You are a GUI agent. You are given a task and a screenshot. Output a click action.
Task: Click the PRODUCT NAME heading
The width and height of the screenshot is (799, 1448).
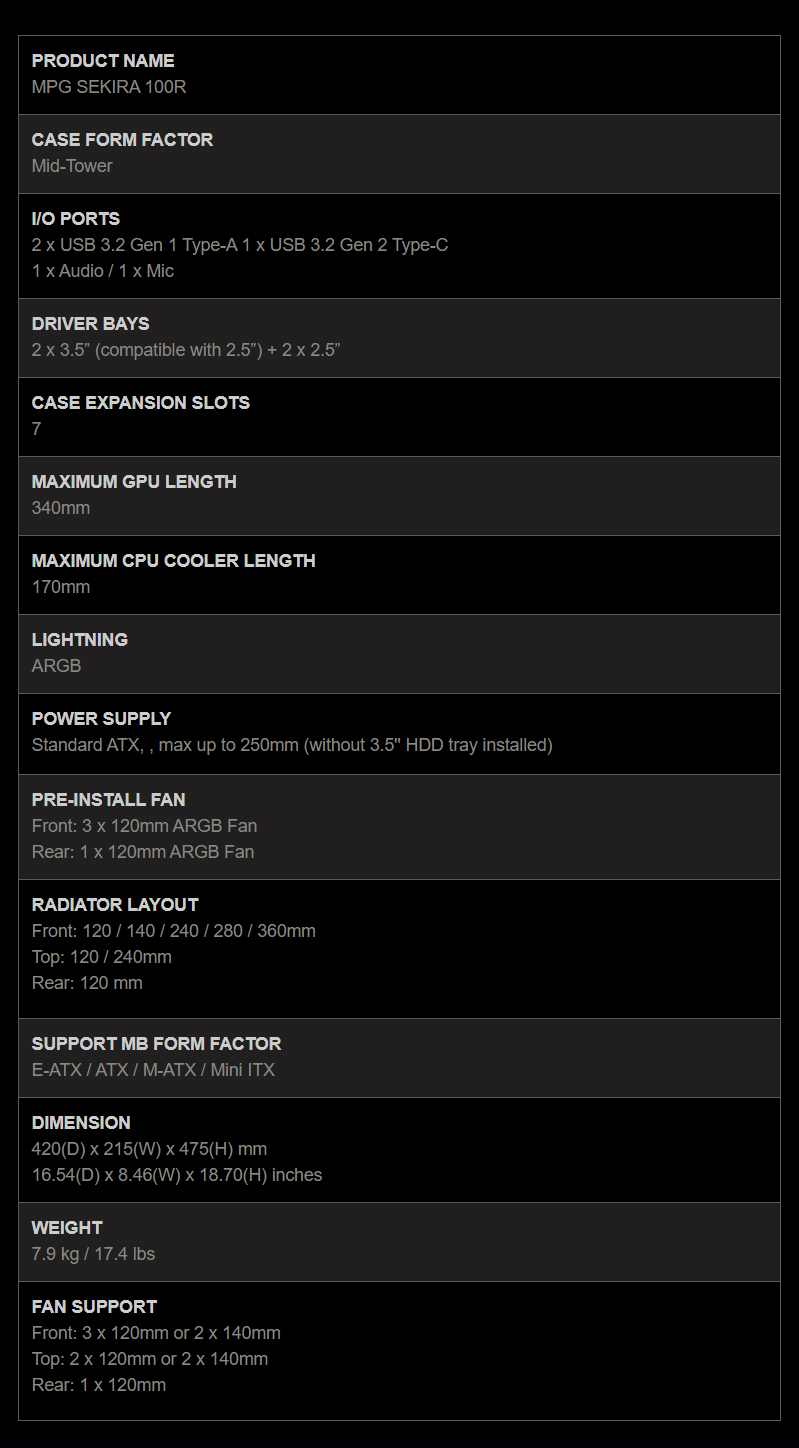[x=103, y=61]
